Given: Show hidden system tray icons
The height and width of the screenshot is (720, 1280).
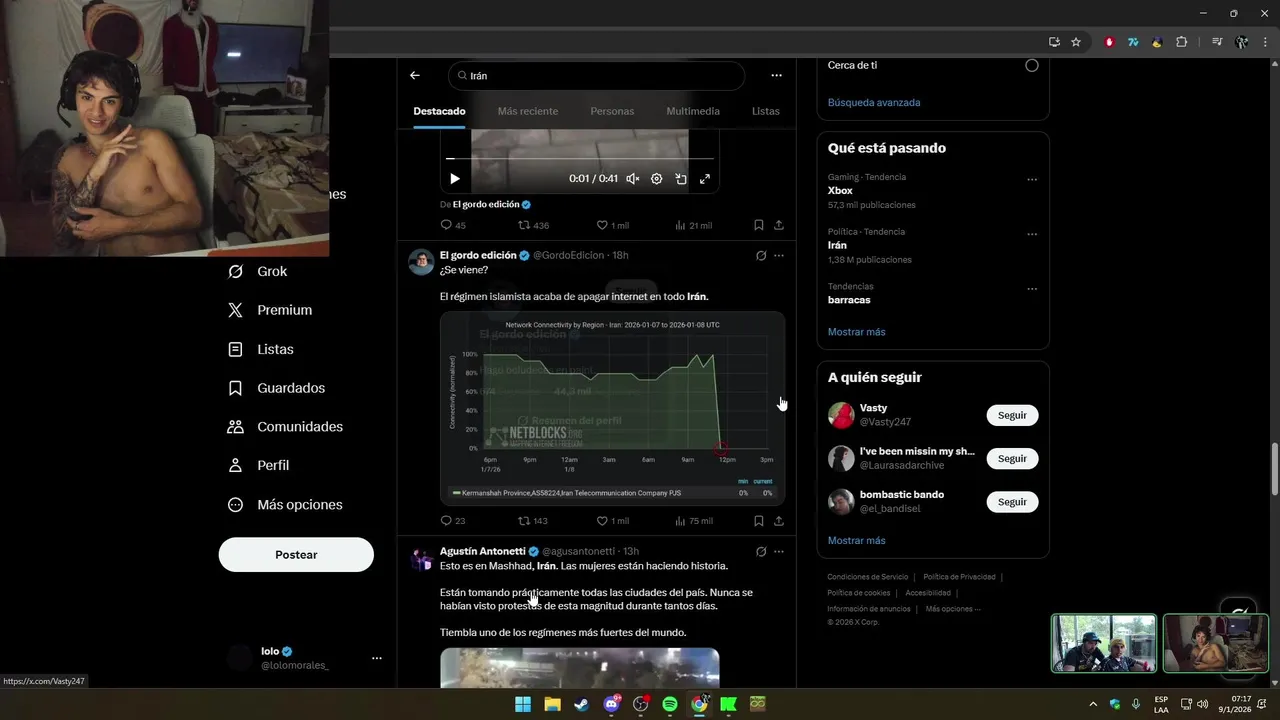Looking at the screenshot, I should pos(1095,704).
